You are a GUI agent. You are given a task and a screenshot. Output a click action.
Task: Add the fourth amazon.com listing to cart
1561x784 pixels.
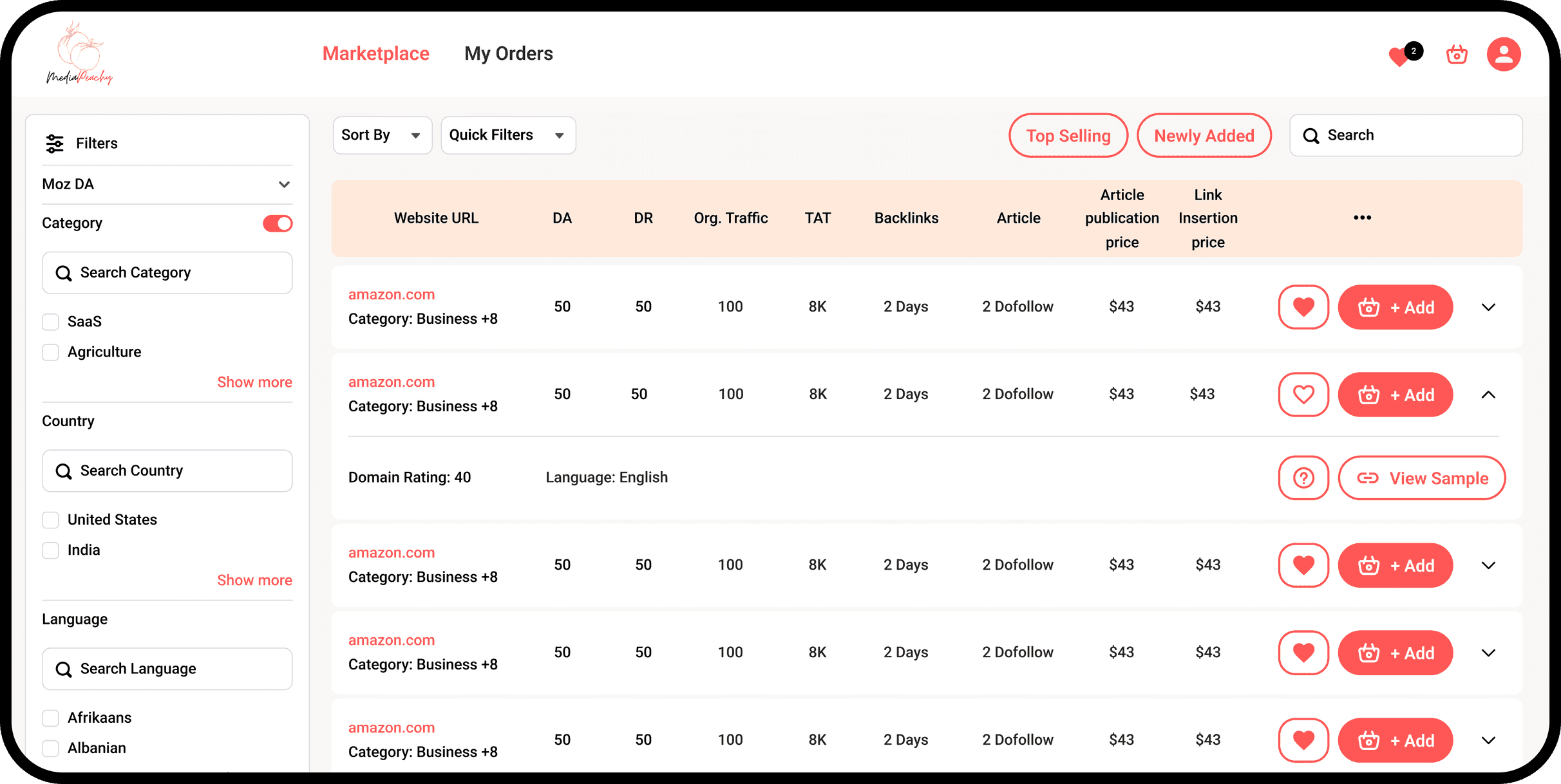pos(1395,653)
